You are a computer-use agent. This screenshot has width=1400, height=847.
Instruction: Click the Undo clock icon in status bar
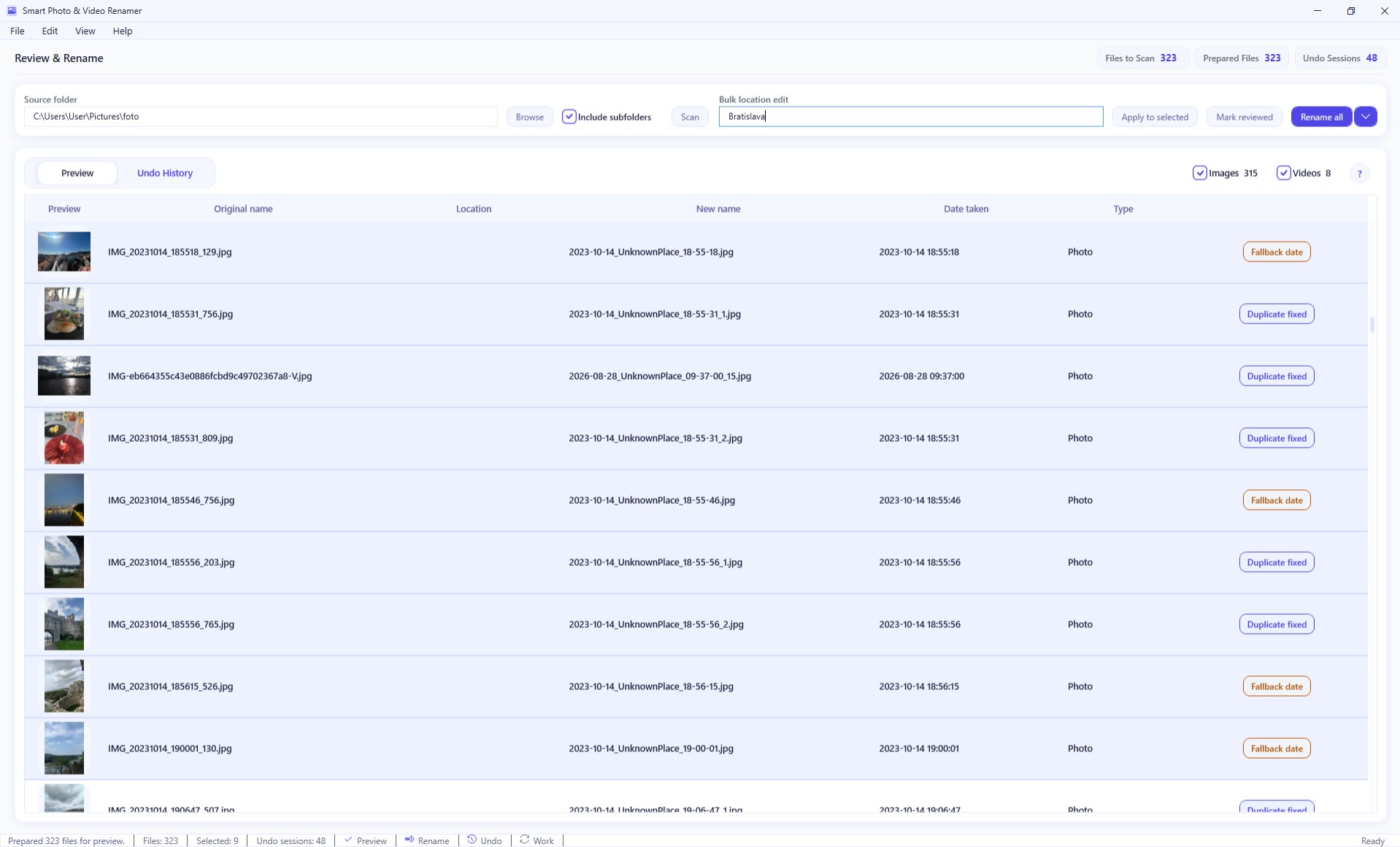tap(472, 840)
